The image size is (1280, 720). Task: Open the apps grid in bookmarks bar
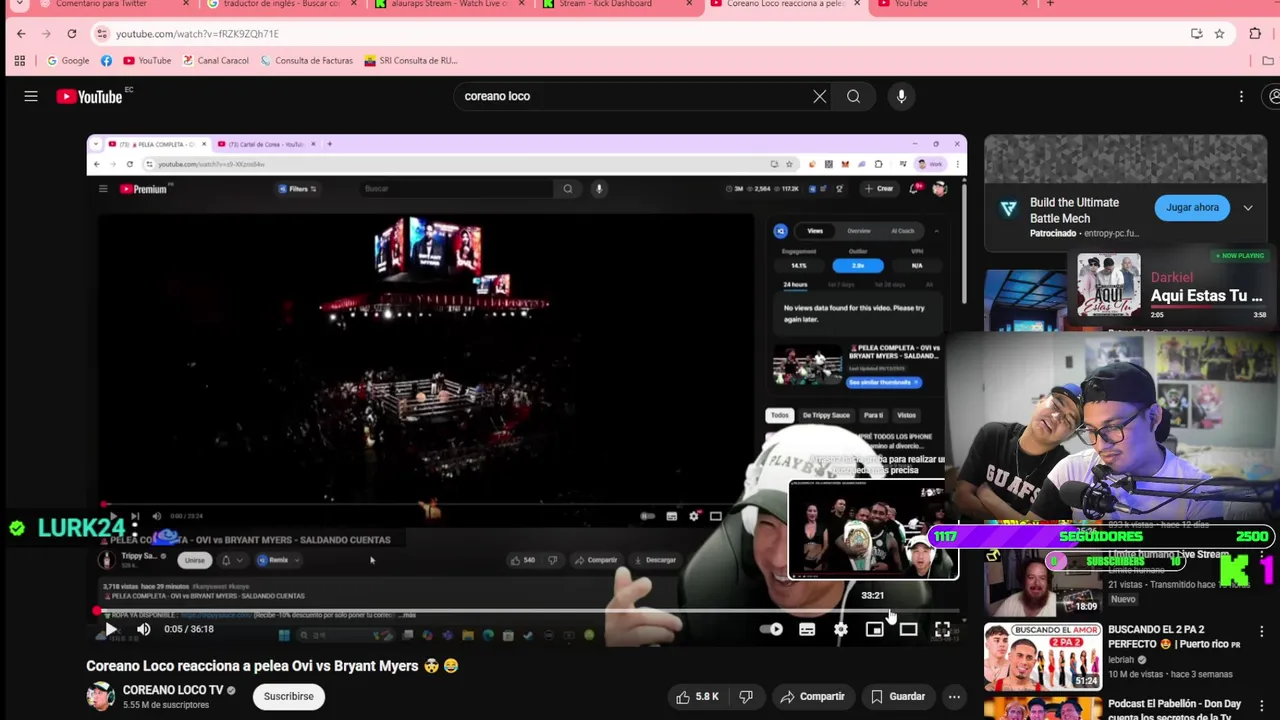coord(19,60)
